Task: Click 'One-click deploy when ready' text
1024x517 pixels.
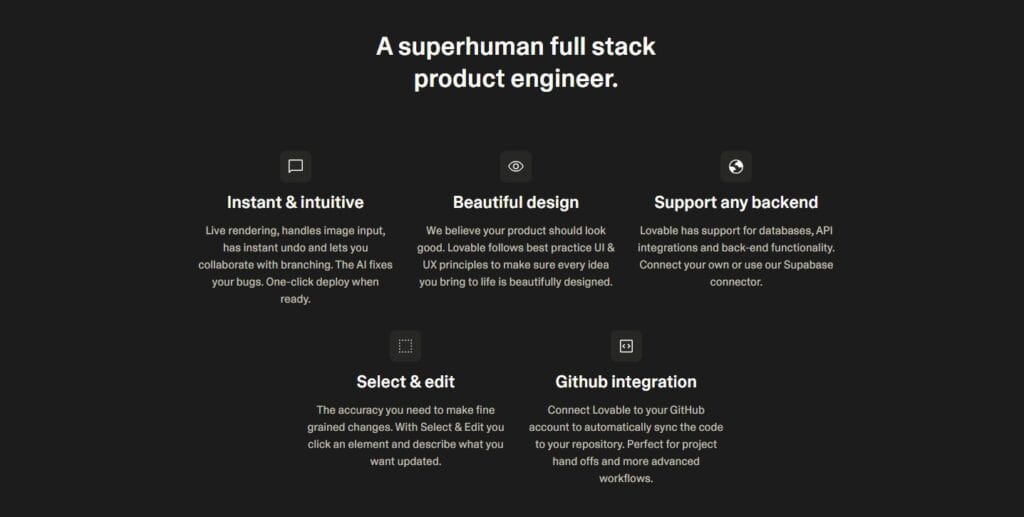Action: click(x=323, y=290)
